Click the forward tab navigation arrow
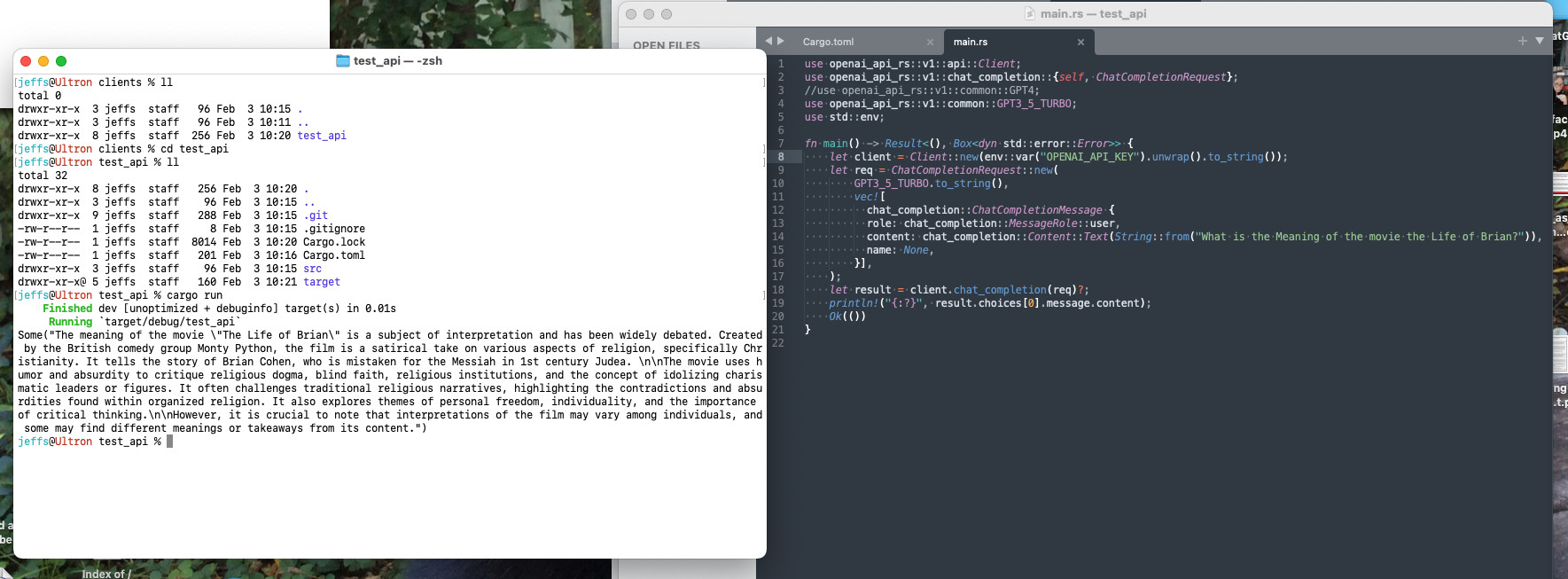 point(781,41)
